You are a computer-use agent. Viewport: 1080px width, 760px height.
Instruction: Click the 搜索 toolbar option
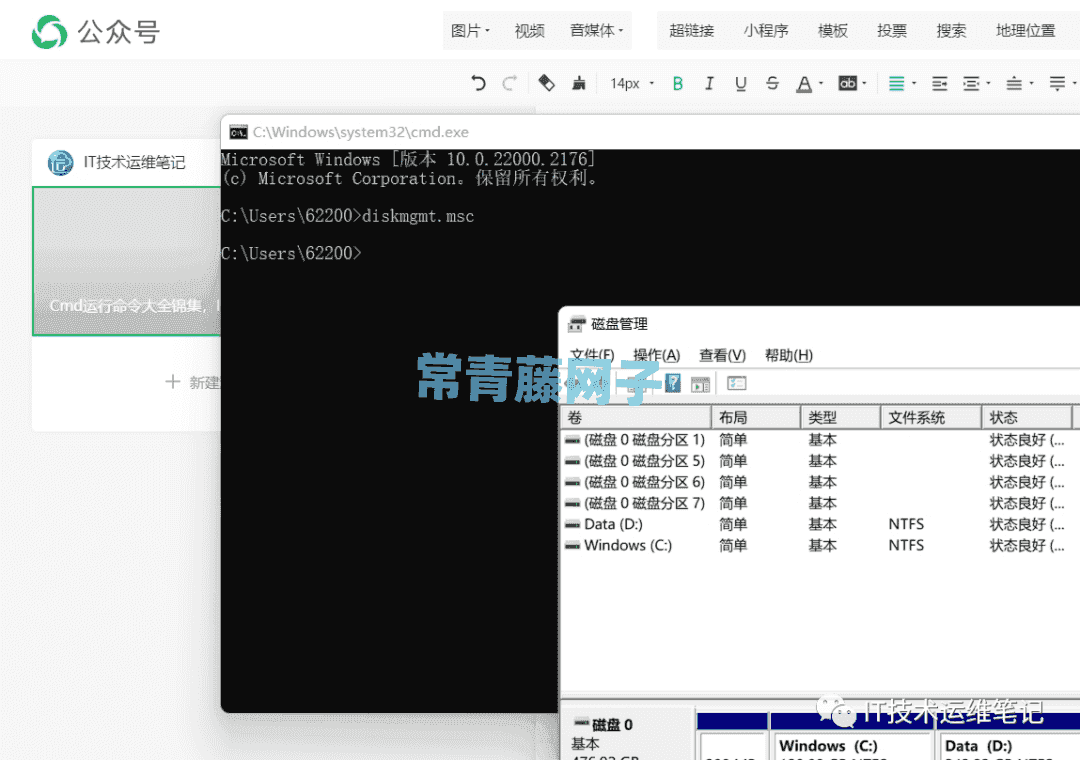click(951, 30)
